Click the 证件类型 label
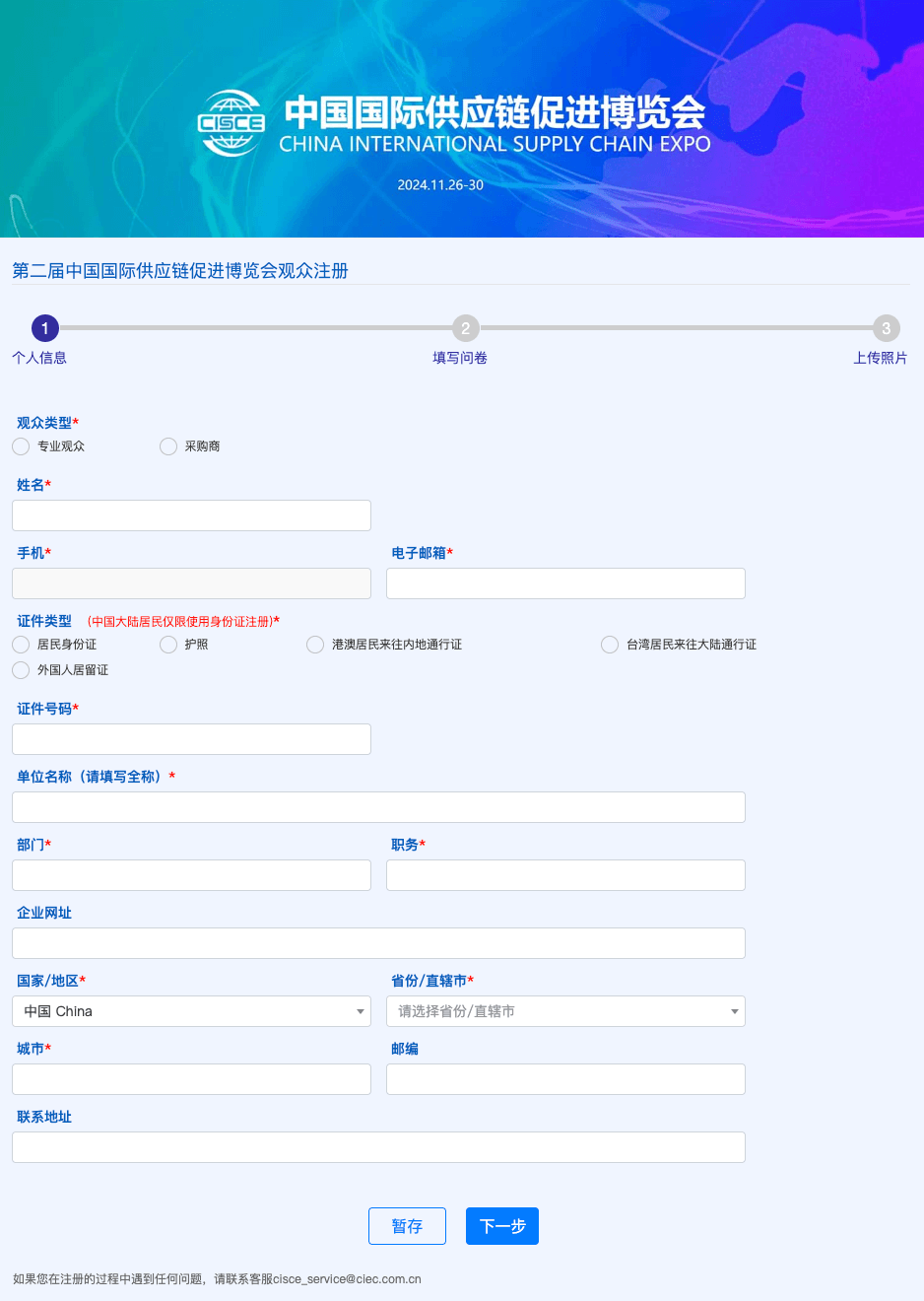This screenshot has height=1301, width=924. (44, 621)
